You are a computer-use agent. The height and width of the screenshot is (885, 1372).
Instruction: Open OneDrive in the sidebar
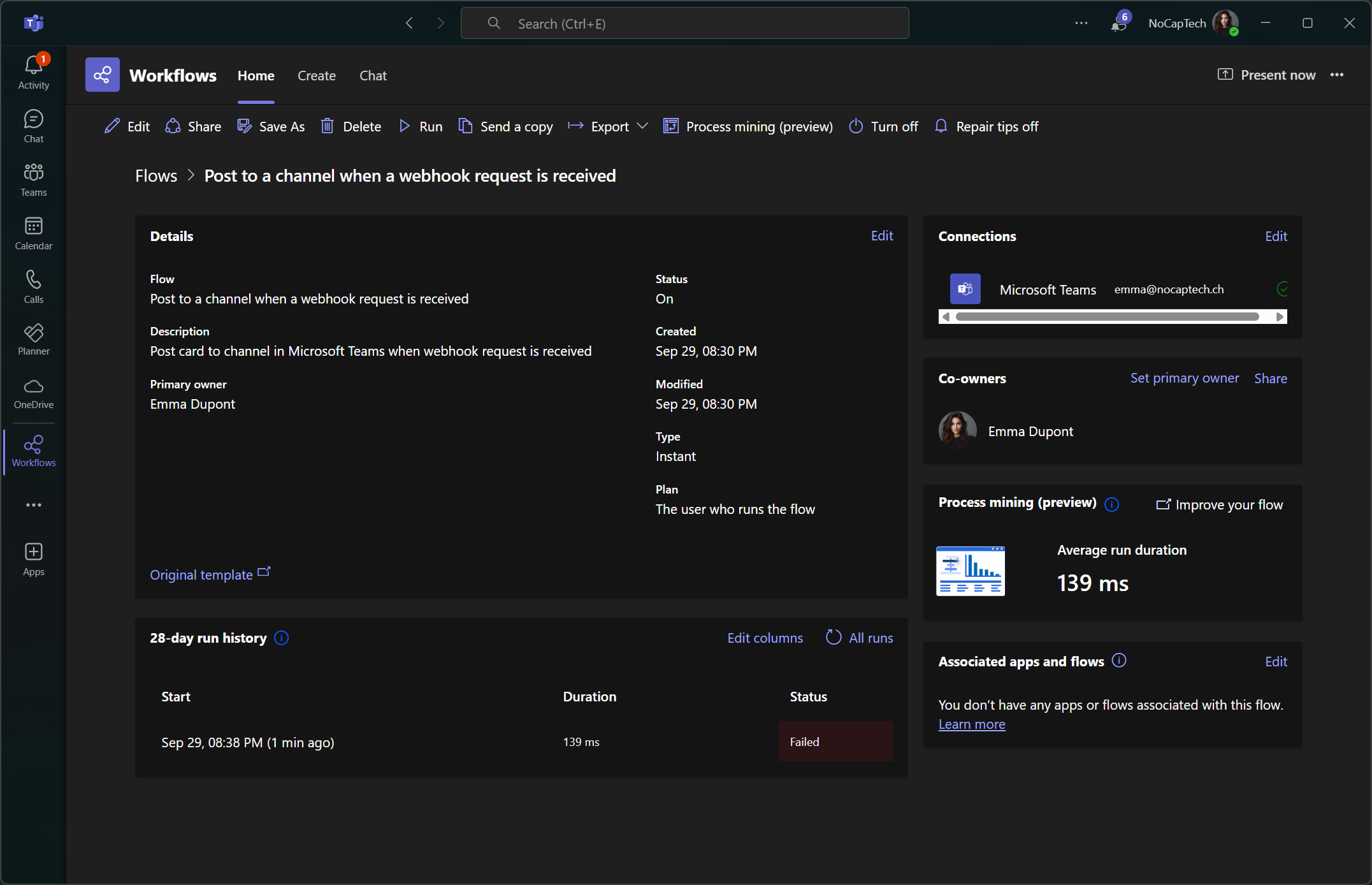click(x=34, y=393)
